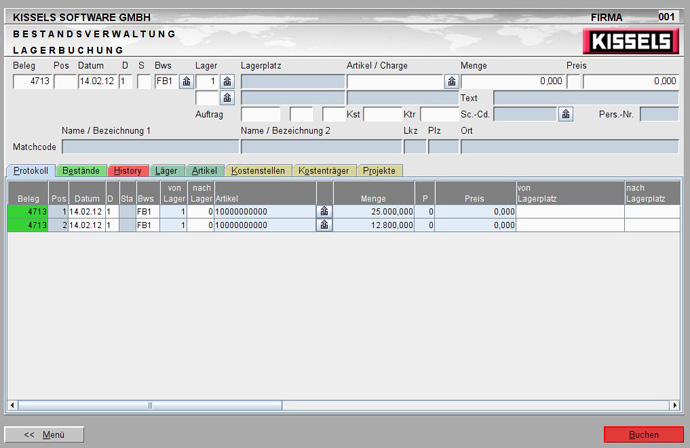The image size is (690, 448).
Task: Open the Bestände tab
Action: point(81,171)
